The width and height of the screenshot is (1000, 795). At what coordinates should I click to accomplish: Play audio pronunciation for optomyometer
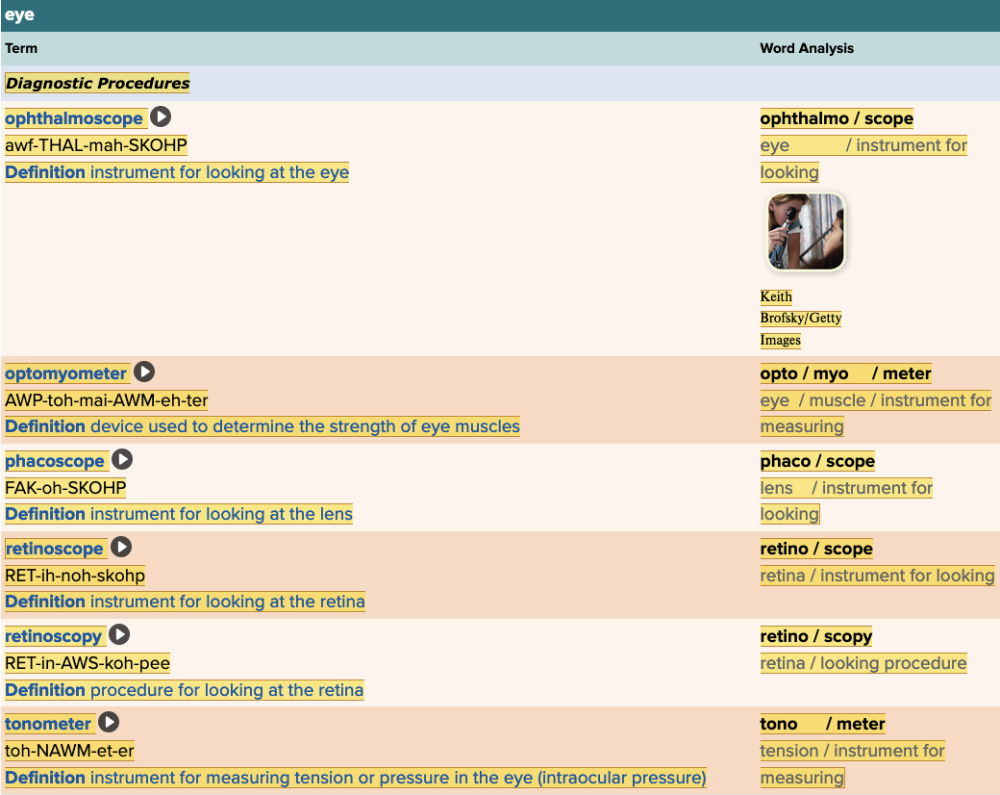pos(144,373)
